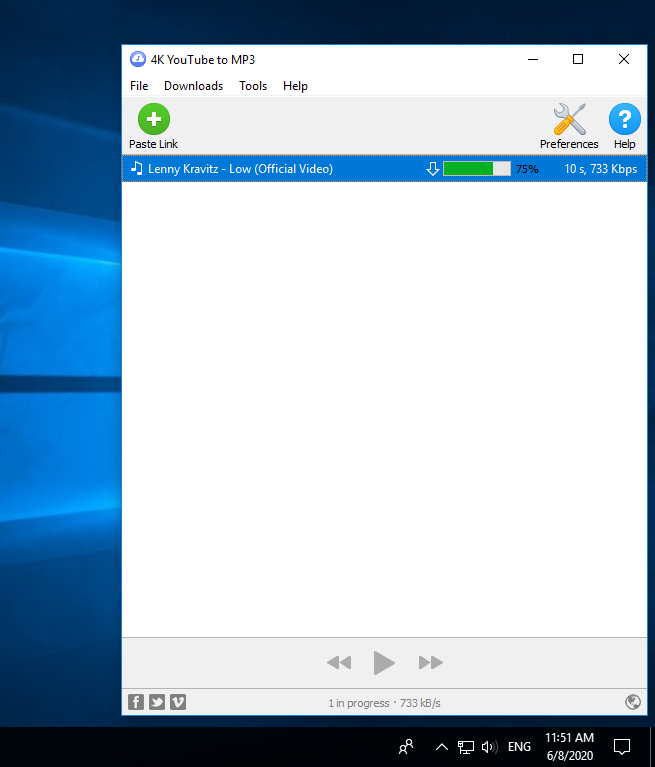Click the rewind previous track button

pos(339,663)
